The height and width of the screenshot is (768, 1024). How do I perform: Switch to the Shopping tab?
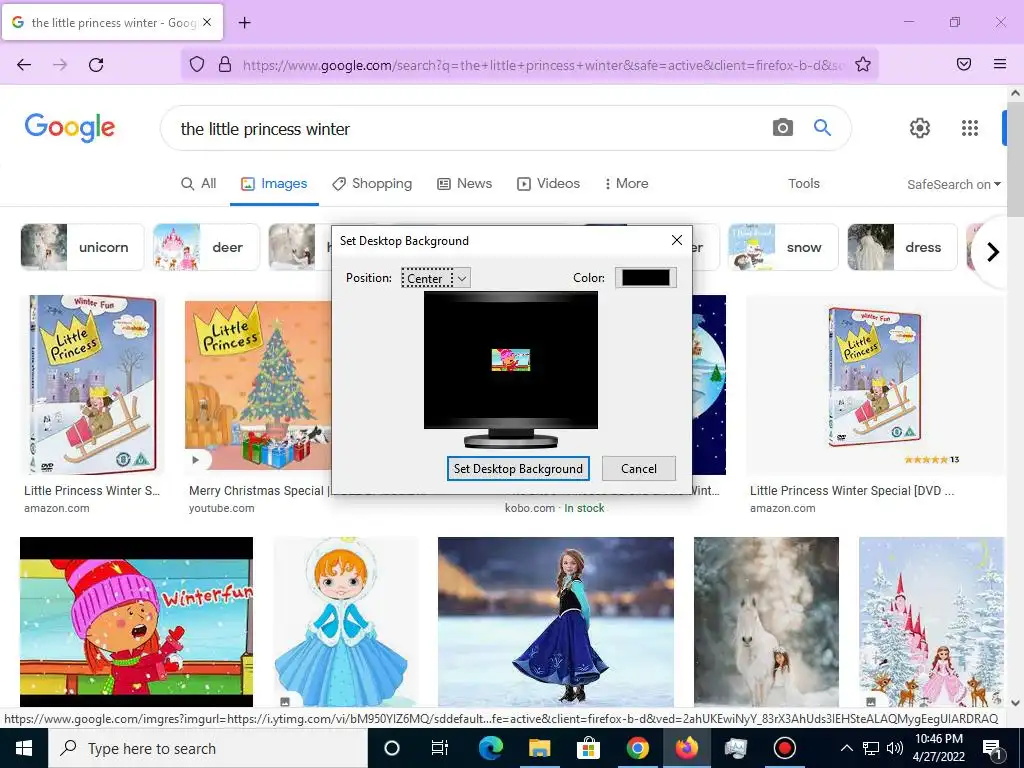point(372,184)
